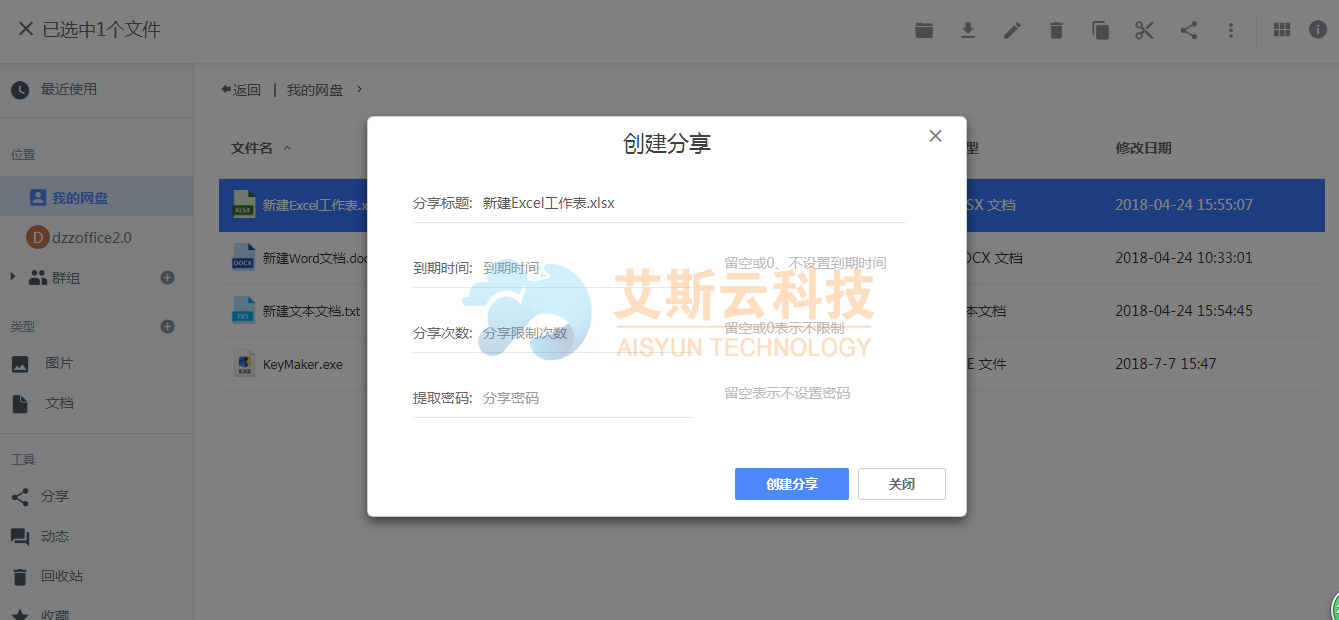The width and height of the screenshot is (1339, 620).
Task: Click the delete trash icon in toolbar
Action: (x=1056, y=30)
